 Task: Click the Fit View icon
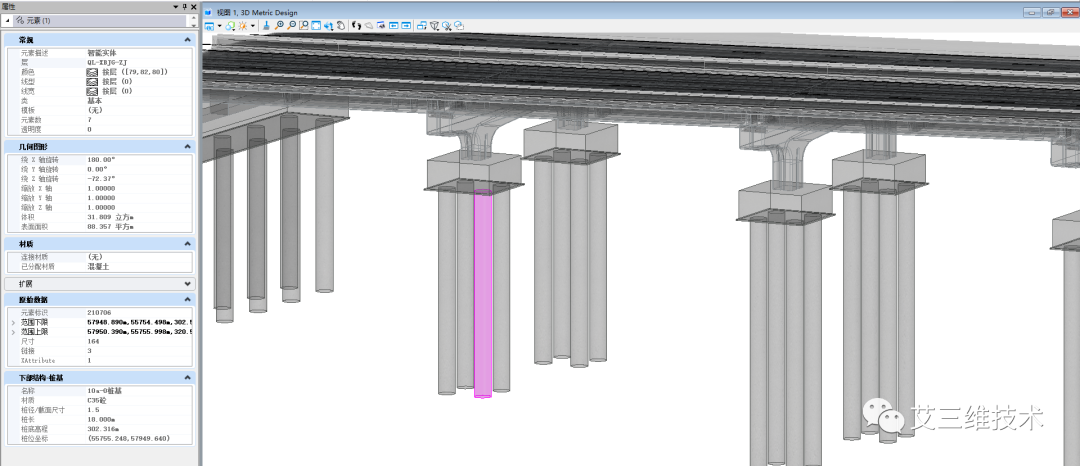click(316, 25)
